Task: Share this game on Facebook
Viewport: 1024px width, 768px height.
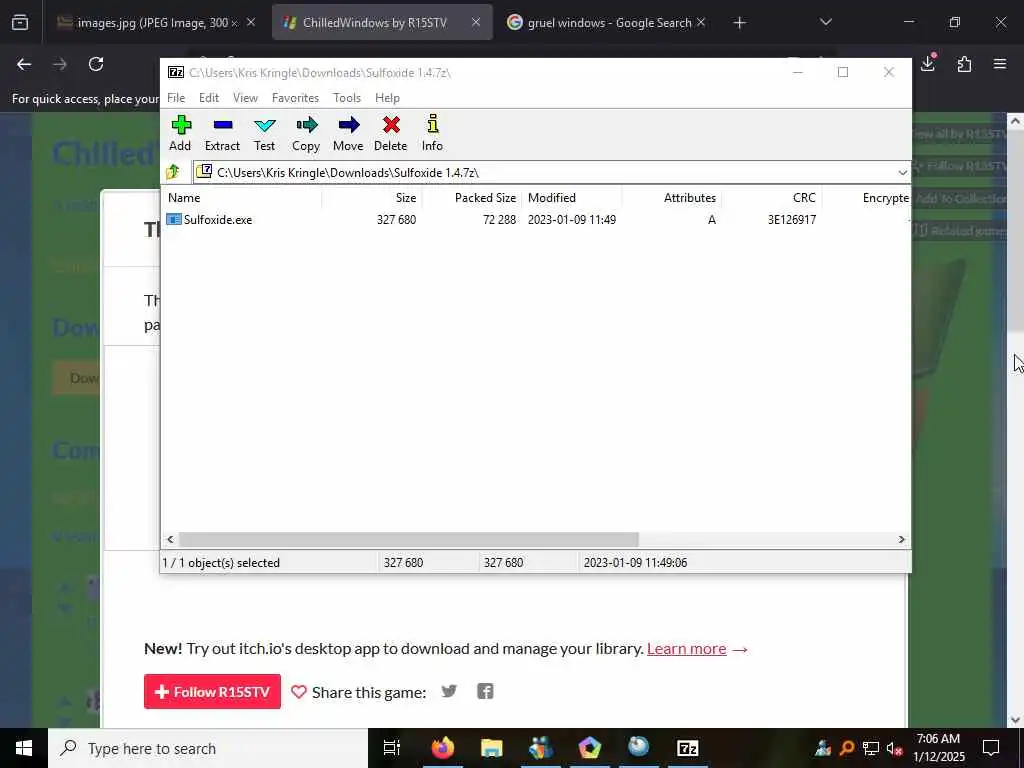Action: coord(485,691)
